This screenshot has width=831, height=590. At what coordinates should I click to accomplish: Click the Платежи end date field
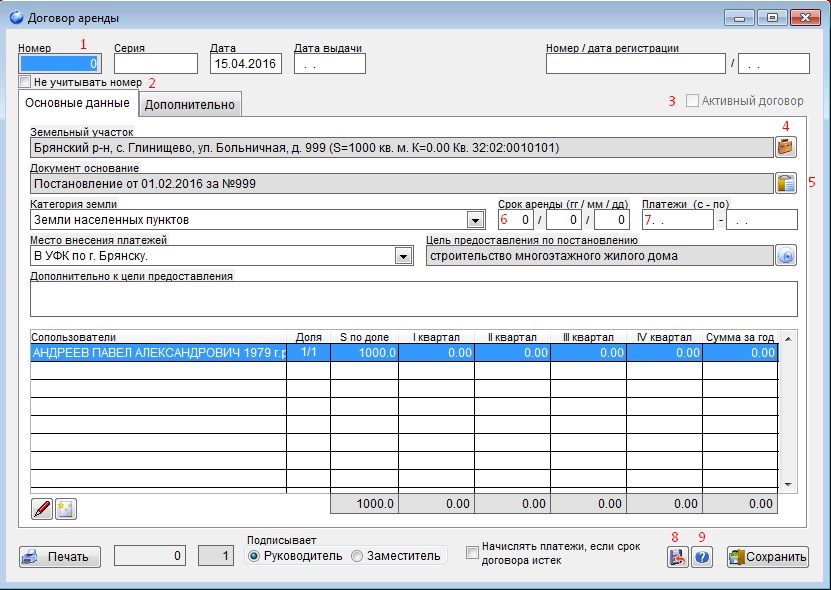(x=762, y=219)
